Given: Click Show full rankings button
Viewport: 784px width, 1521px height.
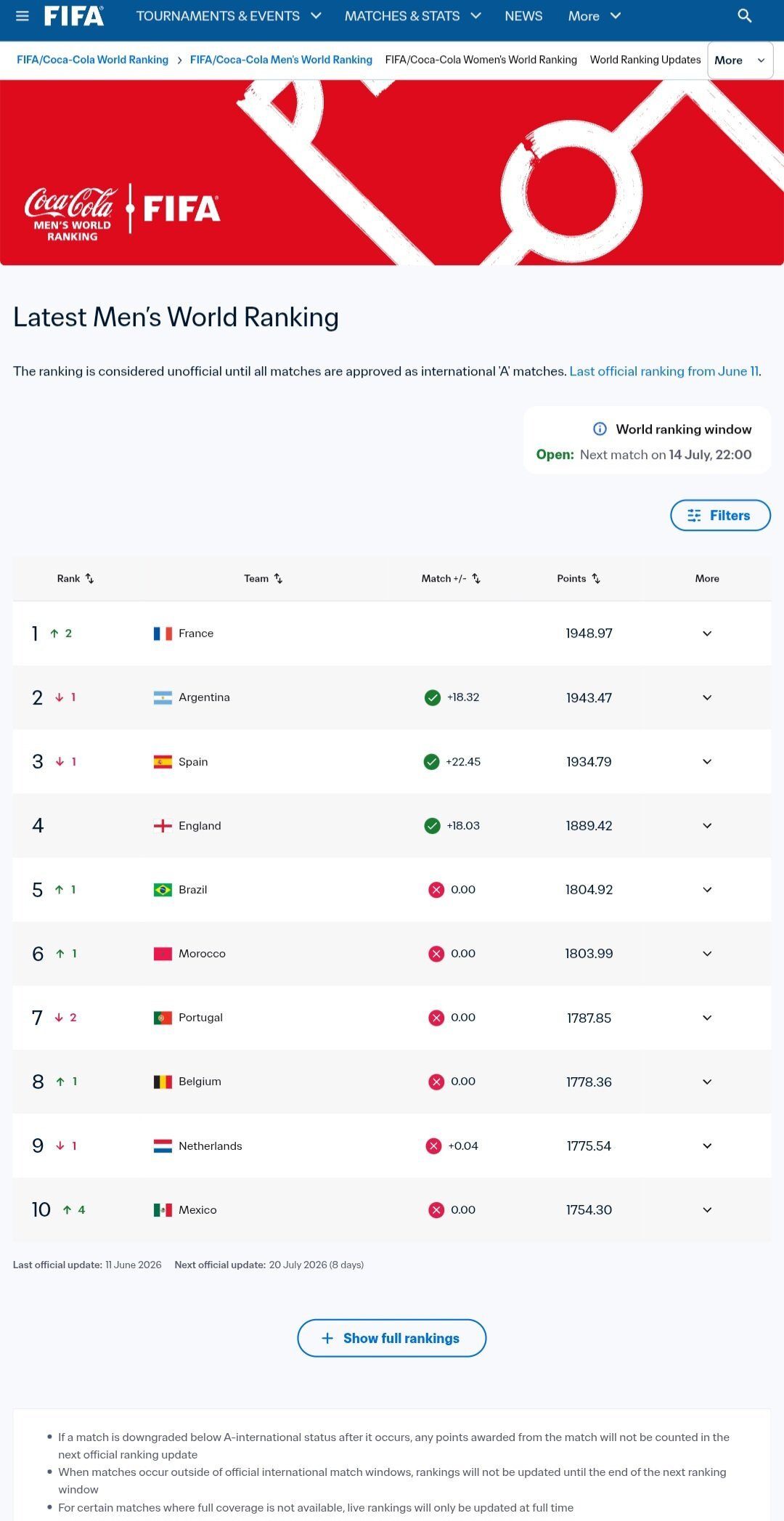Looking at the screenshot, I should pyautogui.click(x=391, y=1338).
